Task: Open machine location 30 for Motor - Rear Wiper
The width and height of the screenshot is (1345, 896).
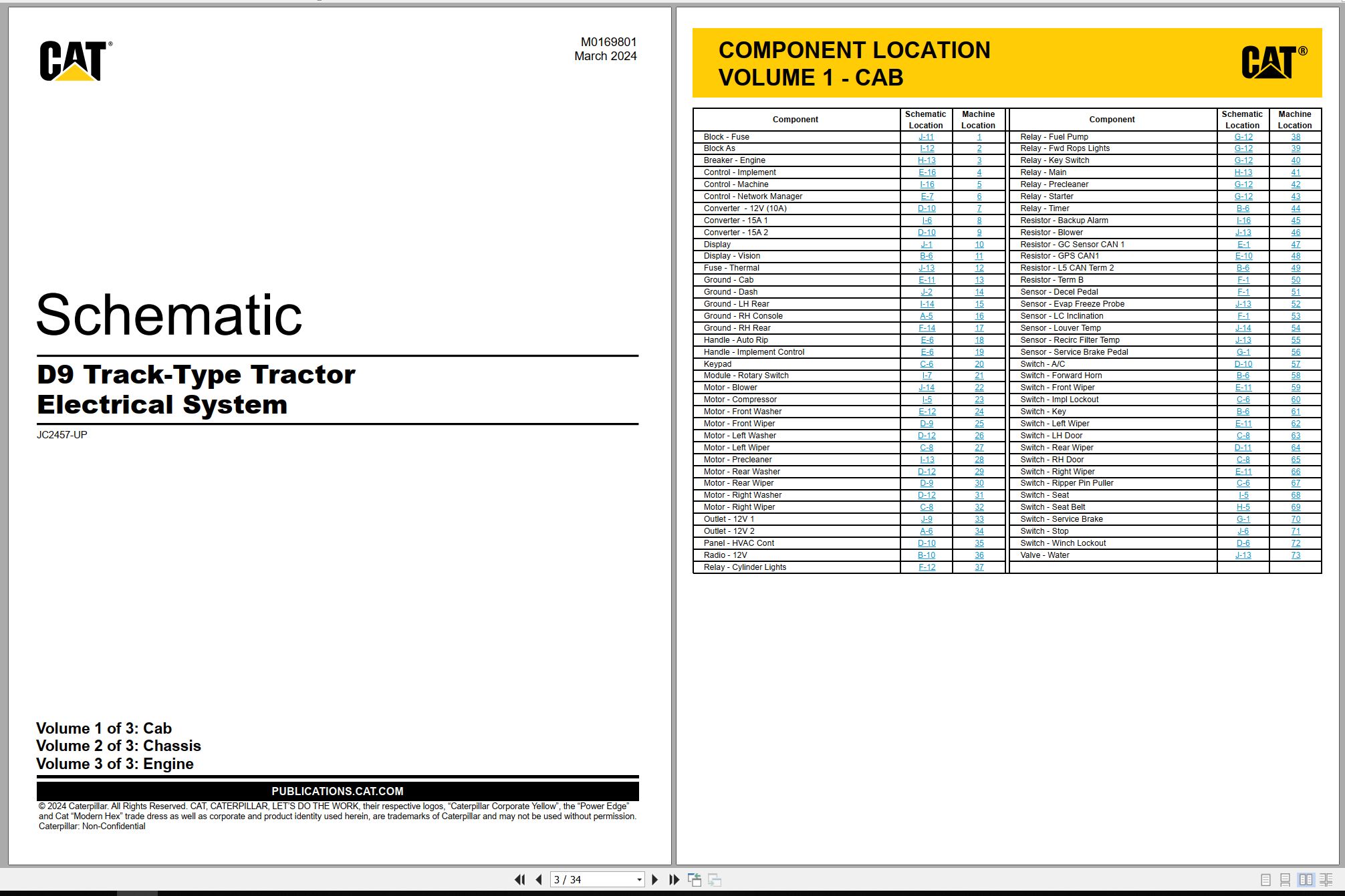Action: 979,483
